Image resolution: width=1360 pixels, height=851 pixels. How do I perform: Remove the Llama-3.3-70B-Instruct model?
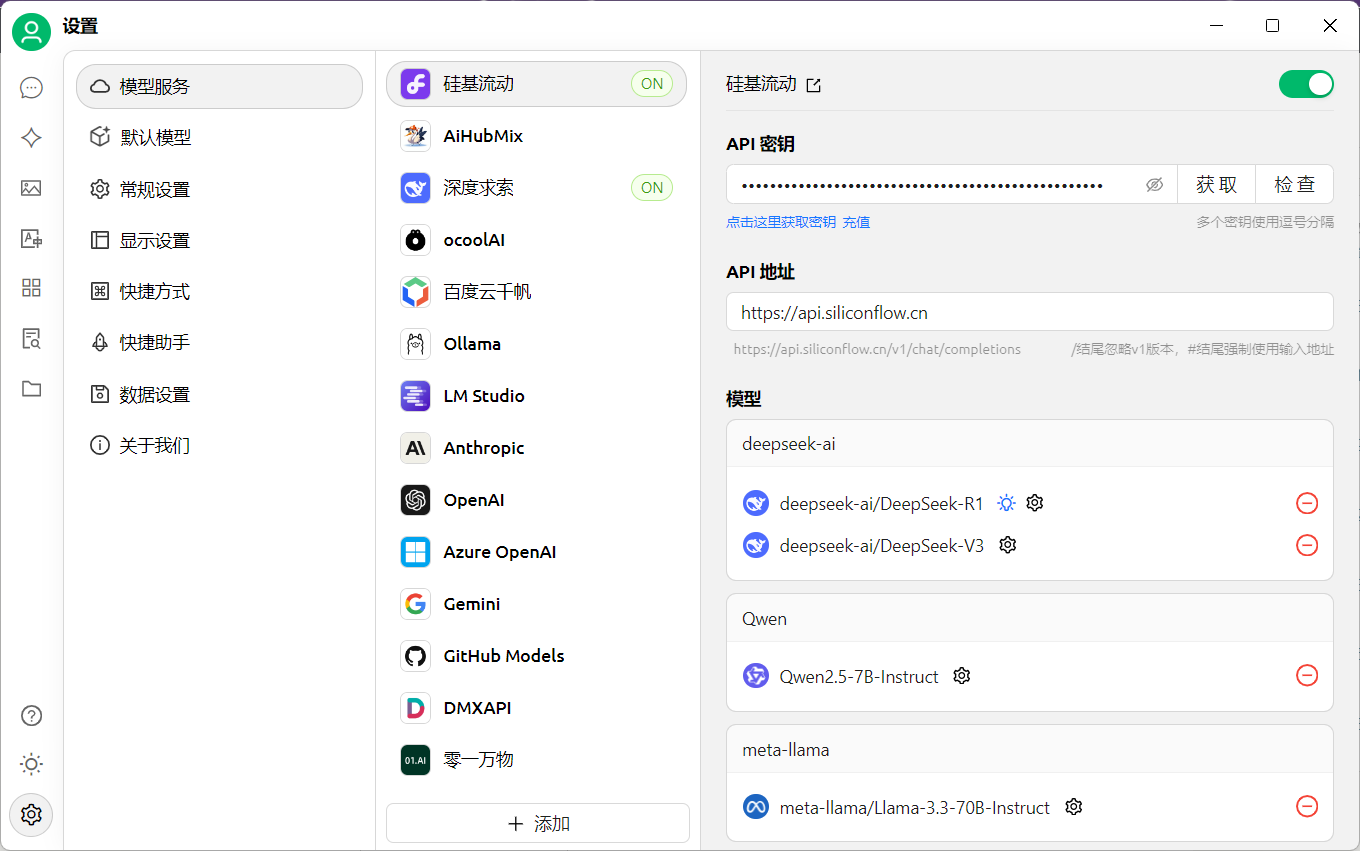[x=1307, y=806]
